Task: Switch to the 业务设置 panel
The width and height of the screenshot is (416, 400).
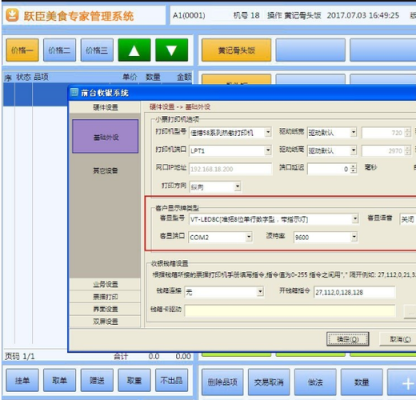Action: 105,284
